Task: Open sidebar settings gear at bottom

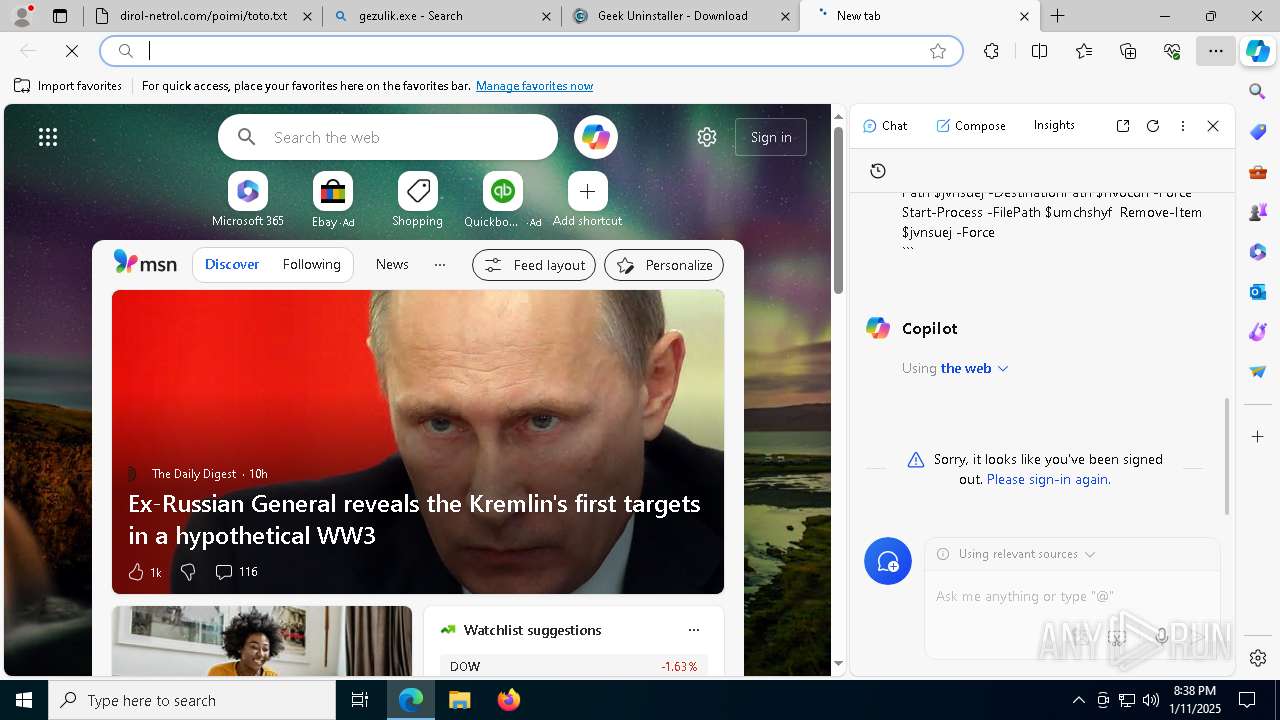Action: (x=1258, y=658)
